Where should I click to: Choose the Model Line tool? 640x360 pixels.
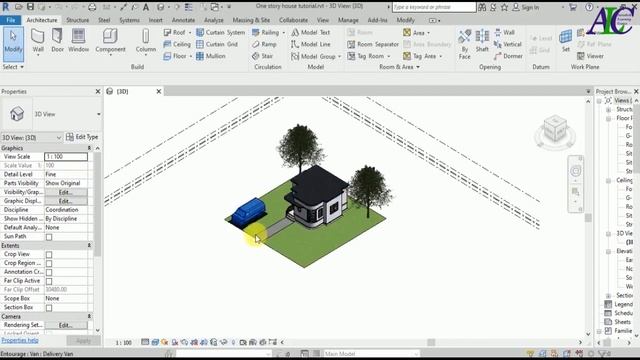(311, 44)
